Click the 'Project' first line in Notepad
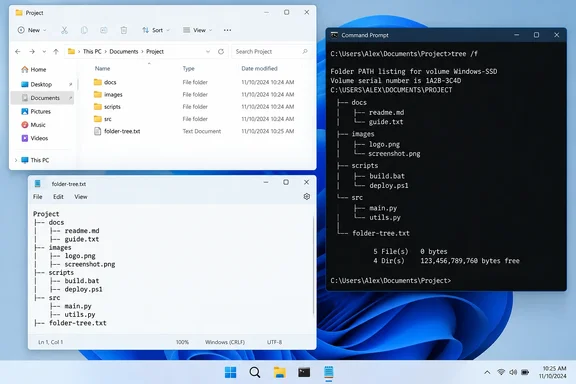This screenshot has height=384, width=576. point(46,214)
